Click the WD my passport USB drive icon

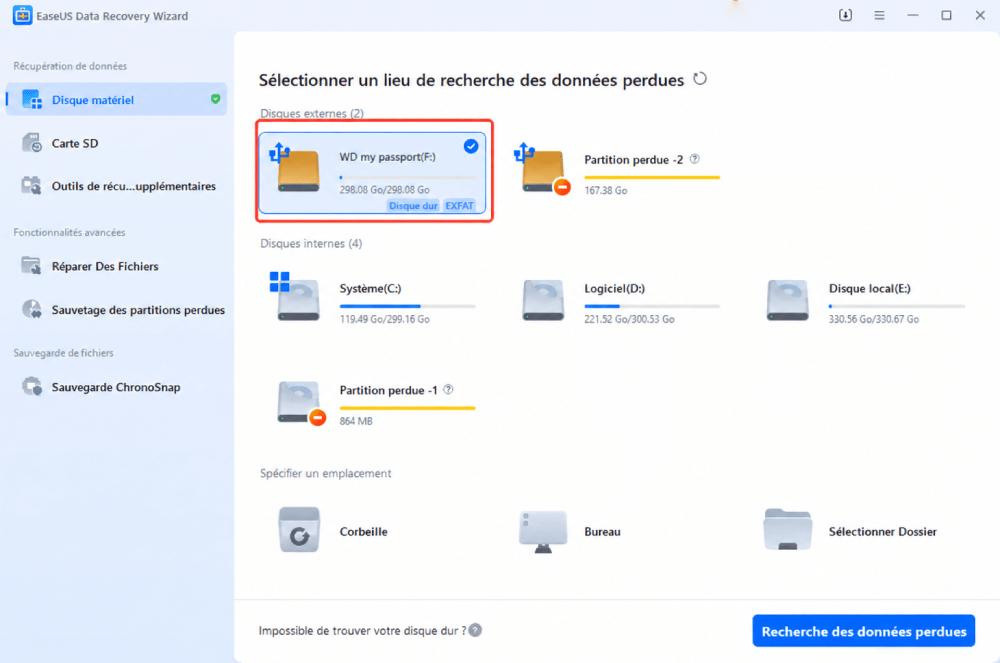point(295,168)
